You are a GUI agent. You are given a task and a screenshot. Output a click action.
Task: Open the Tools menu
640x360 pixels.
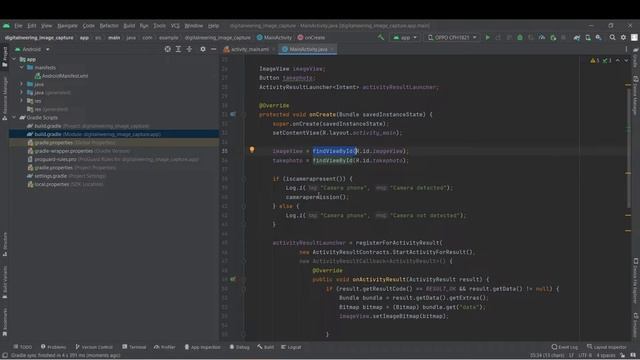click(x=160, y=26)
